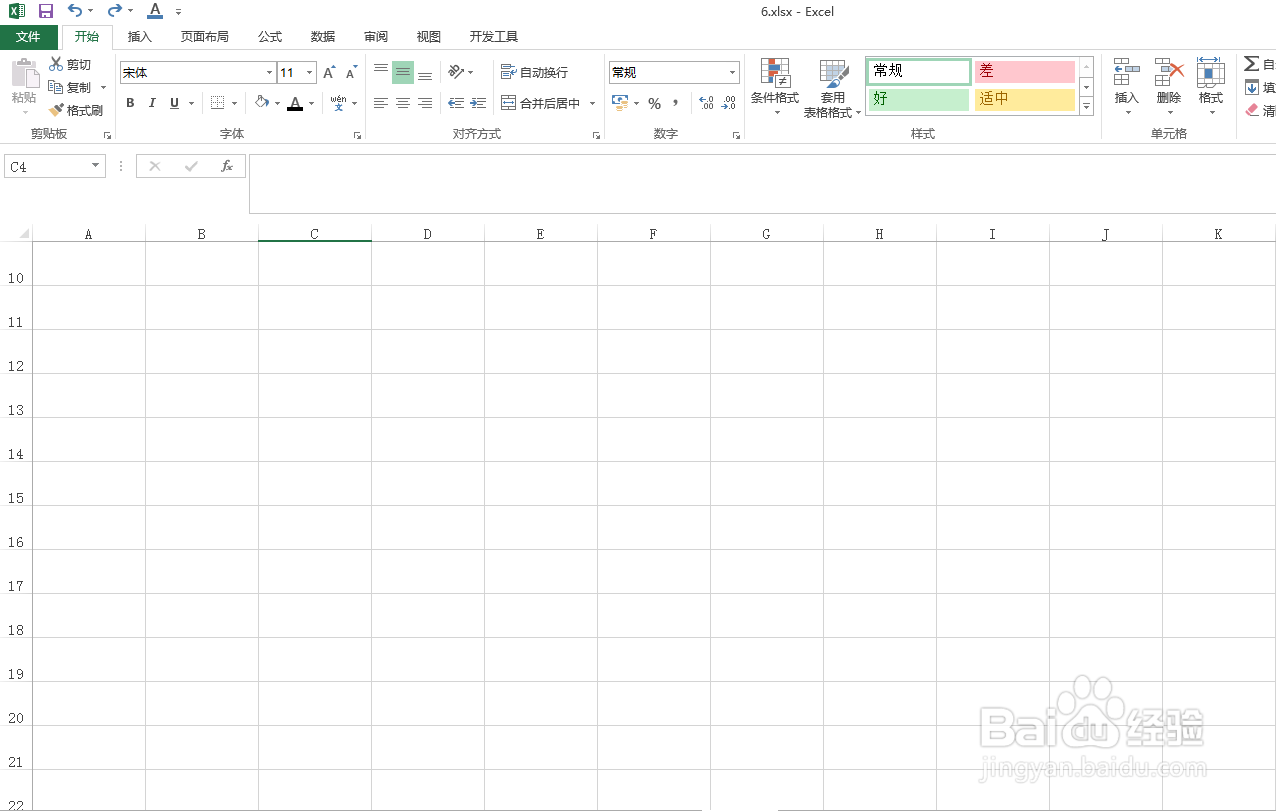Select the 好 cell style
This screenshot has height=811, width=1276.
pos(919,99)
